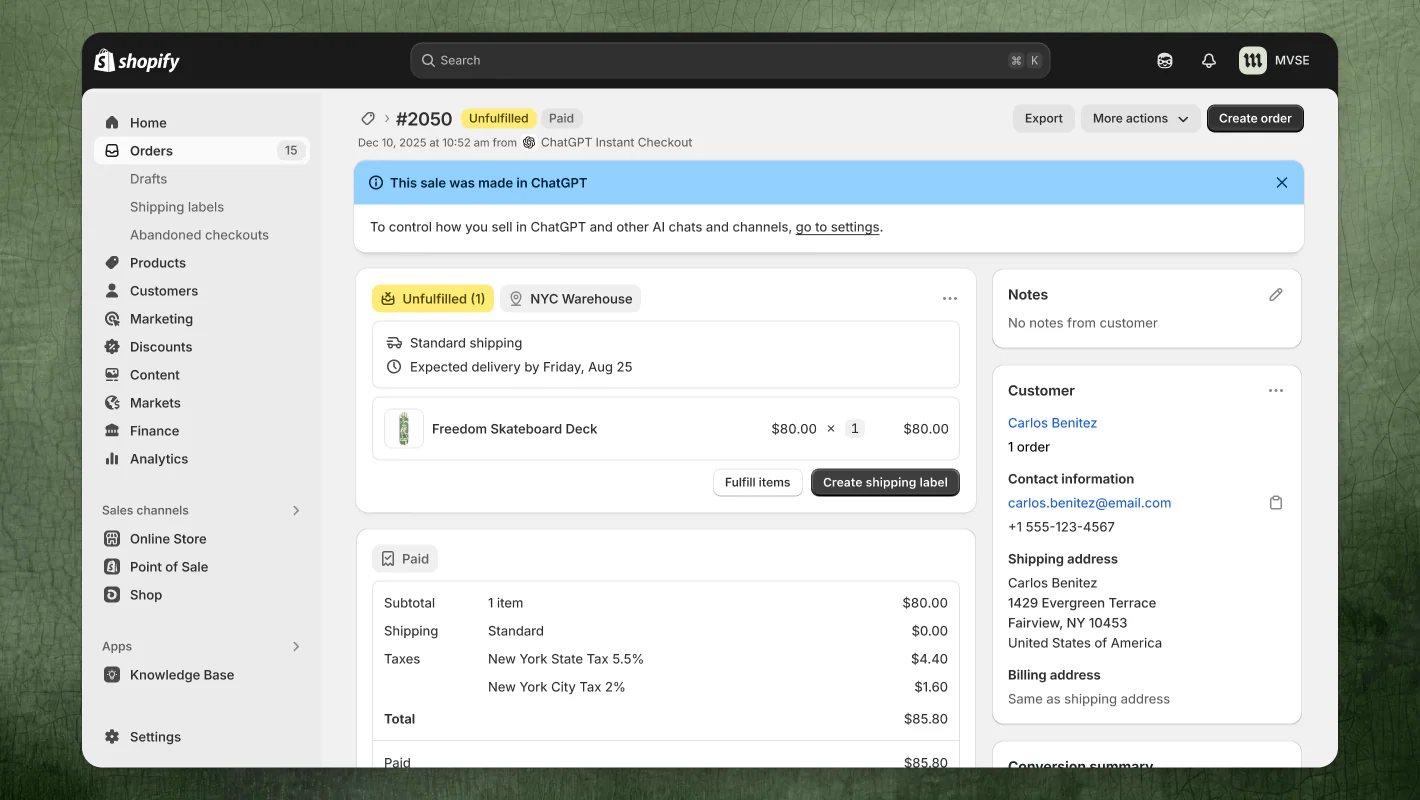The image size is (1420, 800).
Task: Click the Knowledge Base app icon
Action: (112, 674)
